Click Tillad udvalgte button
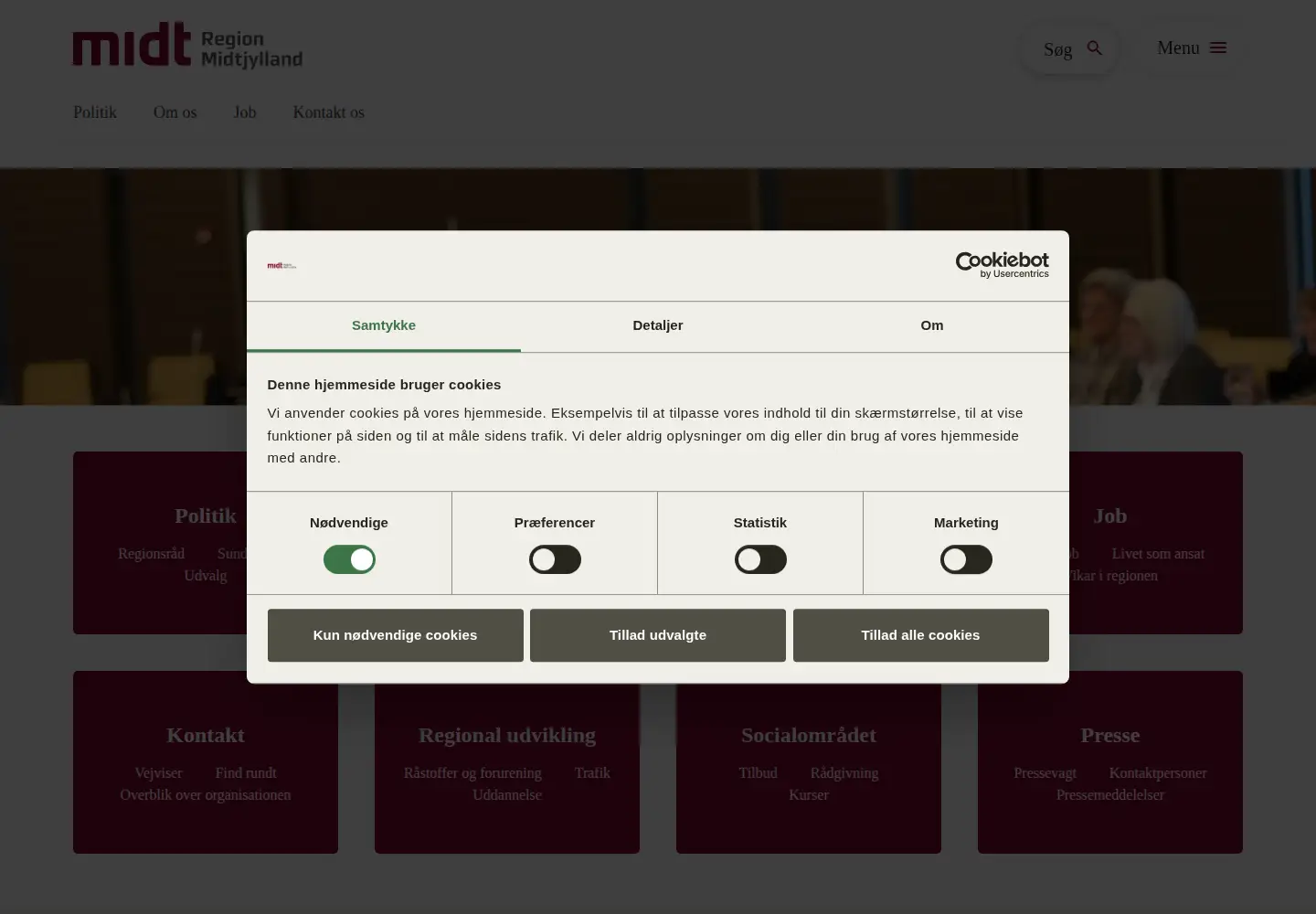 tap(658, 635)
